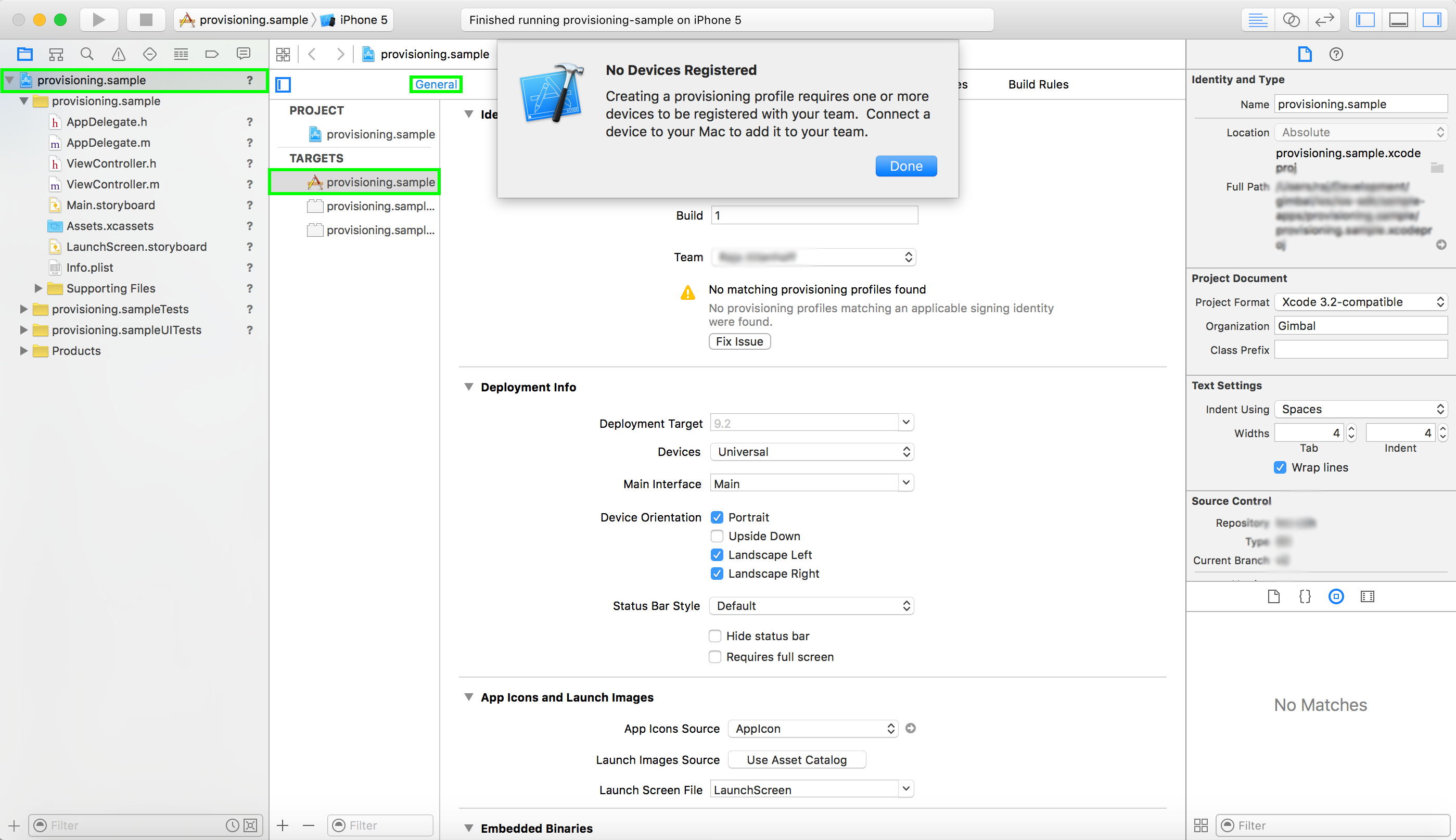This screenshot has width=1456, height=840.
Task: Open the Team dropdown
Action: coord(813,257)
